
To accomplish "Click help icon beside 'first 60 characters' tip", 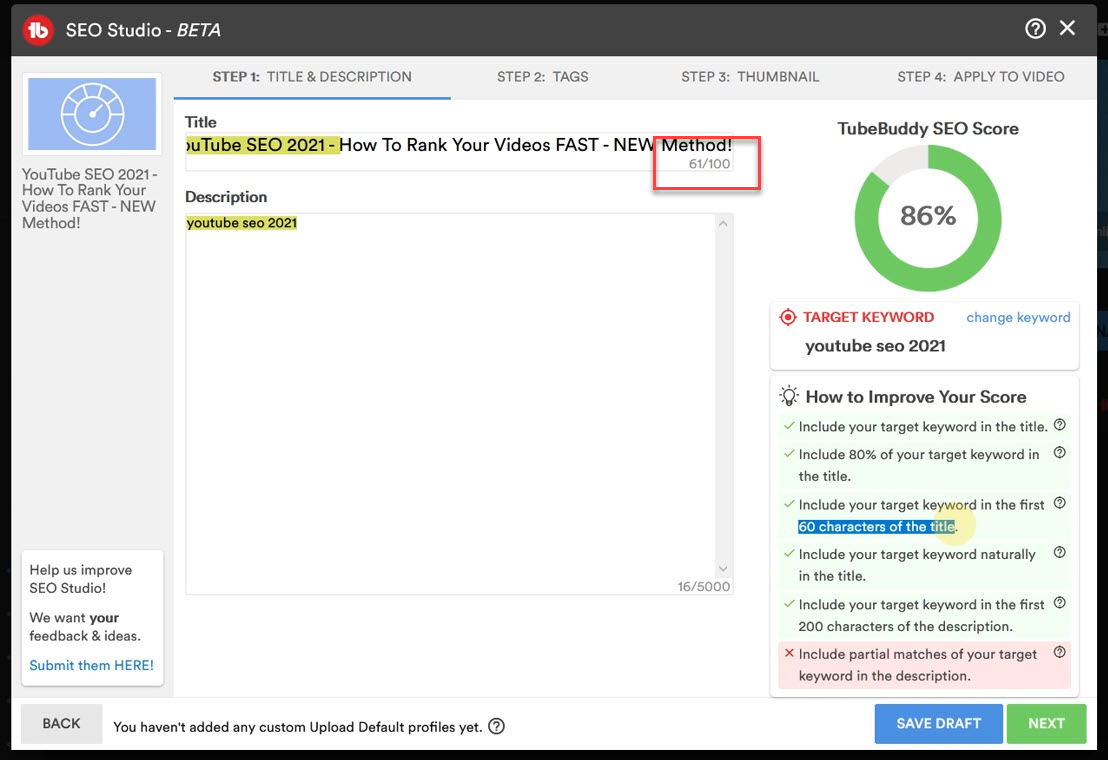I will click(x=1060, y=503).
